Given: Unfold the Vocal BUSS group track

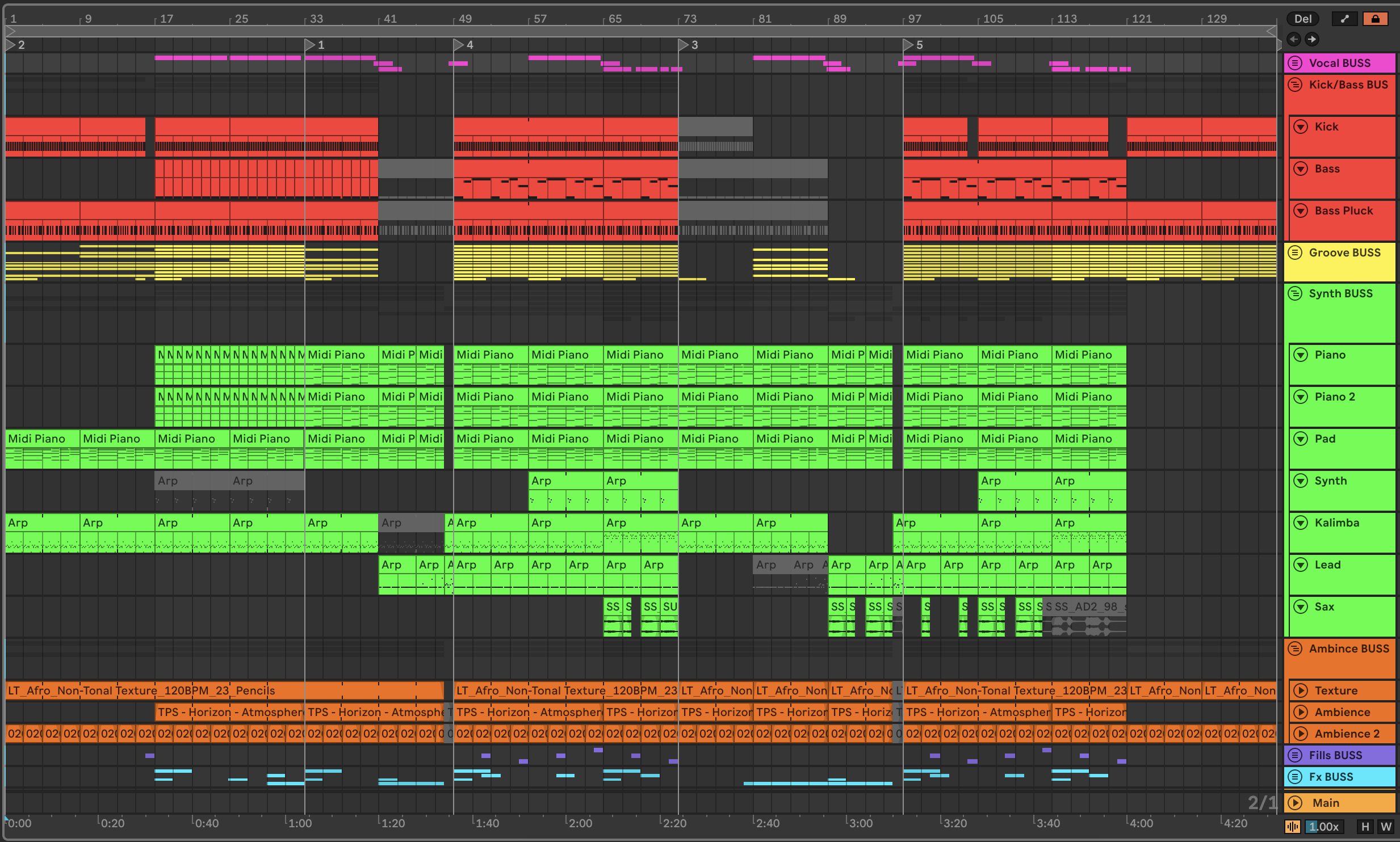Looking at the screenshot, I should click(1295, 63).
